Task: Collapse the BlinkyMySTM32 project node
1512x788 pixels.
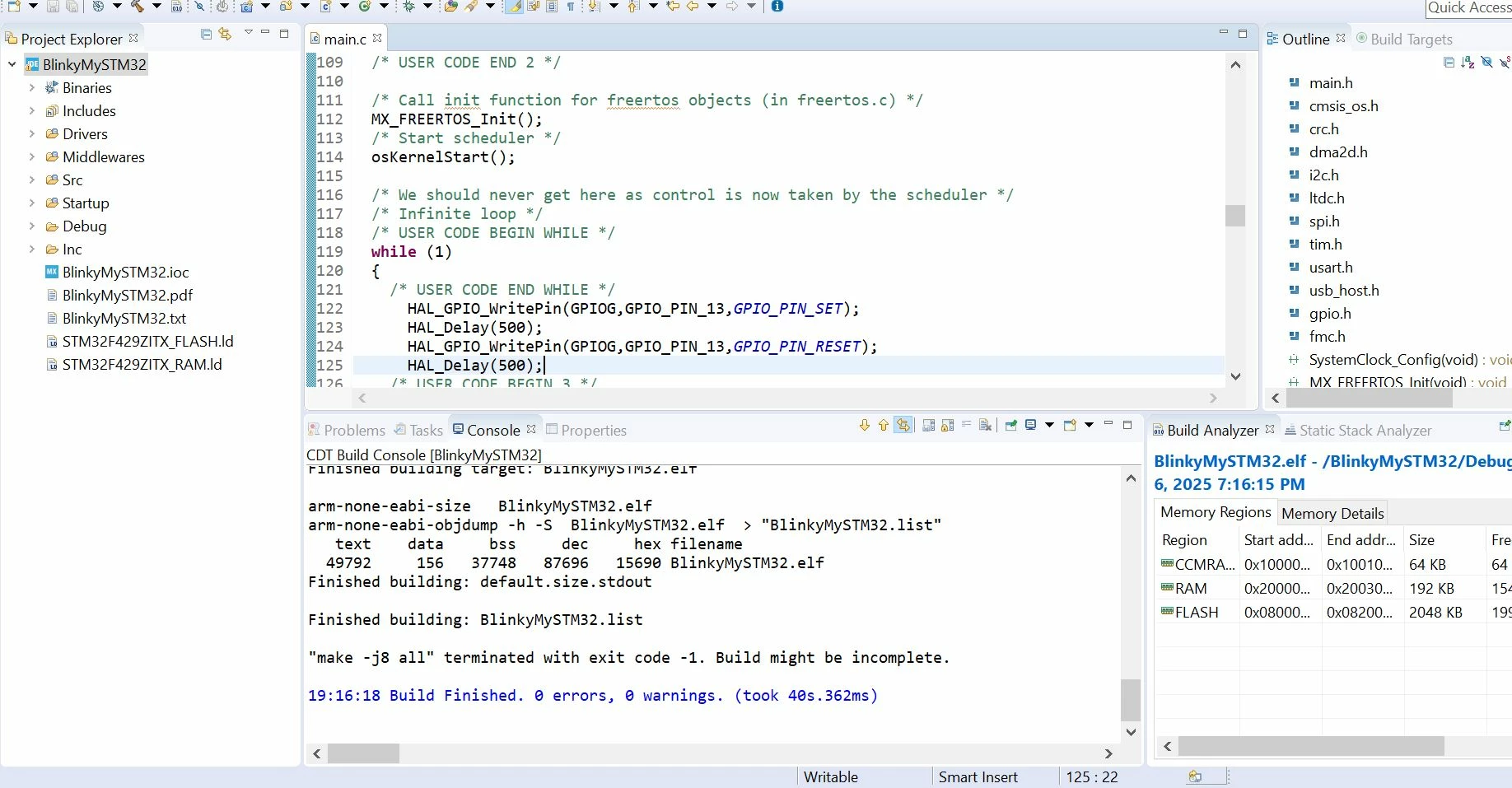Action: pyautogui.click(x=12, y=64)
